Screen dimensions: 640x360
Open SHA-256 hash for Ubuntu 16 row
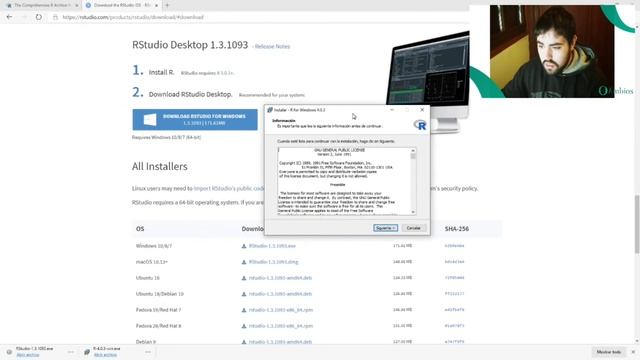454,278
